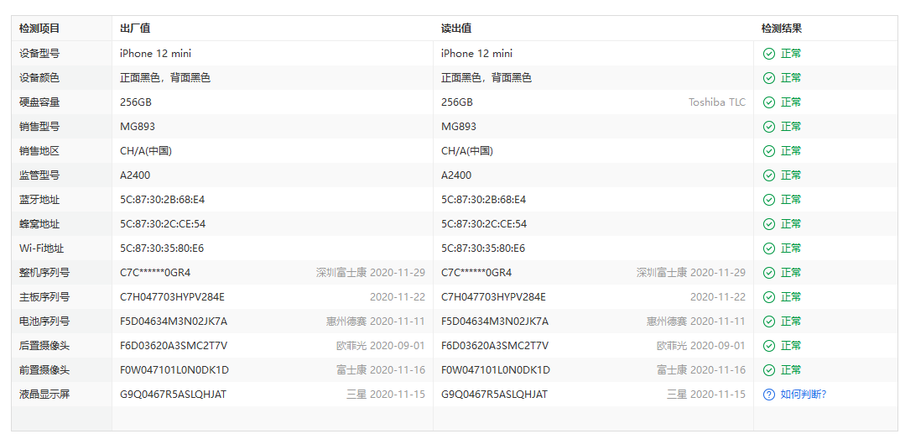Click the blue question mark icon in 液晶显示屏 row
900x434 pixels.
click(x=769, y=394)
